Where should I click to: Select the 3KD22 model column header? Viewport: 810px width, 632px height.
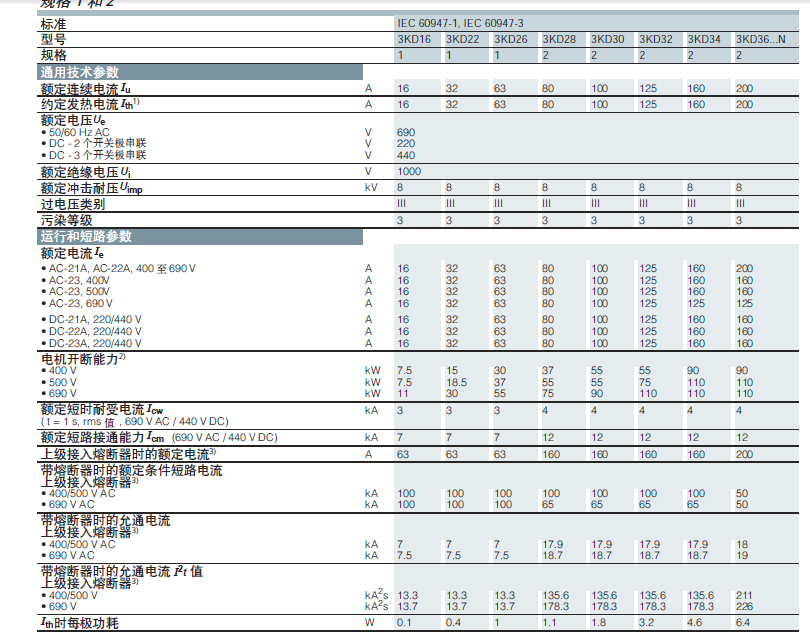pyautogui.click(x=462, y=39)
